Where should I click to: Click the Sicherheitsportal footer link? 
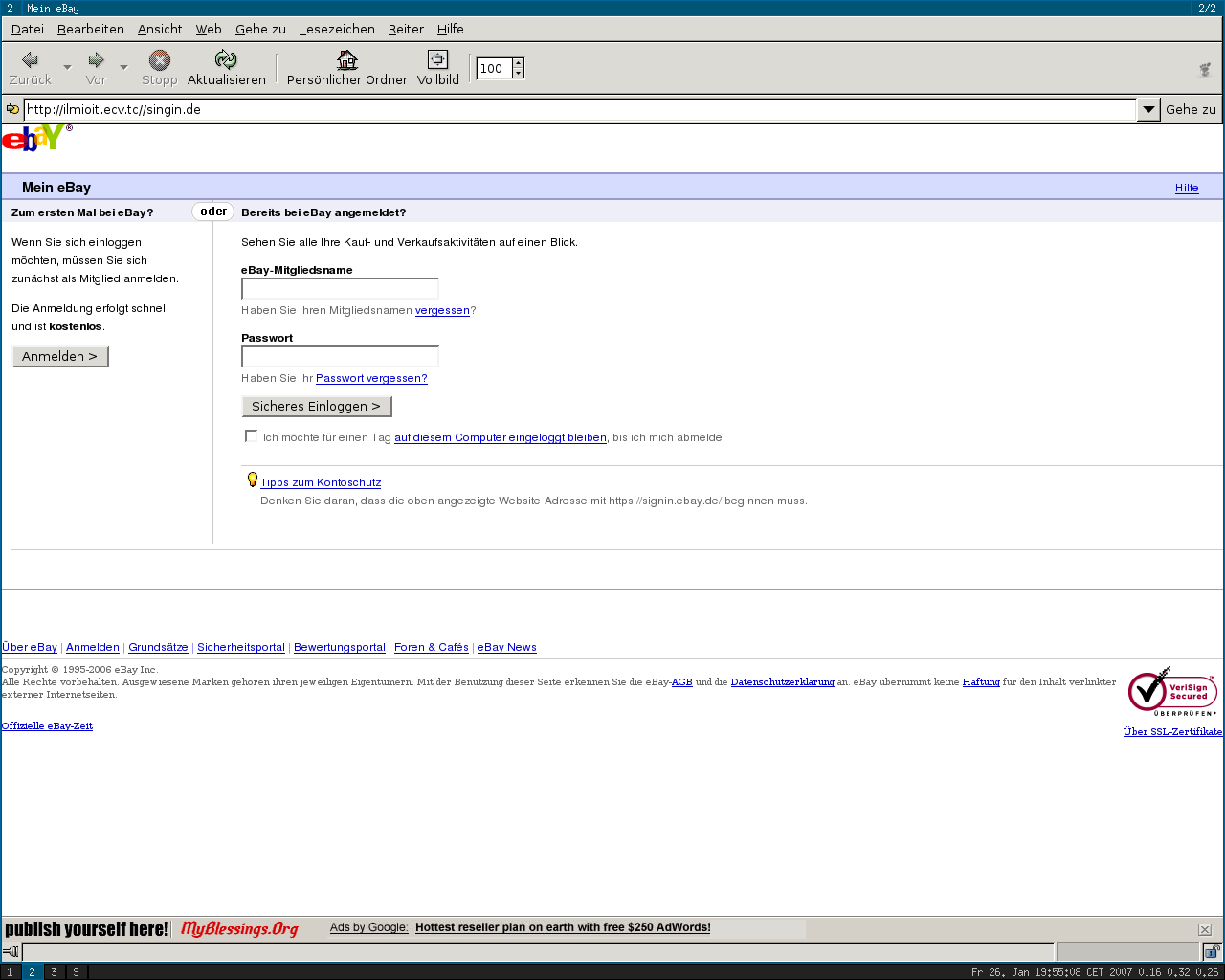(241, 647)
